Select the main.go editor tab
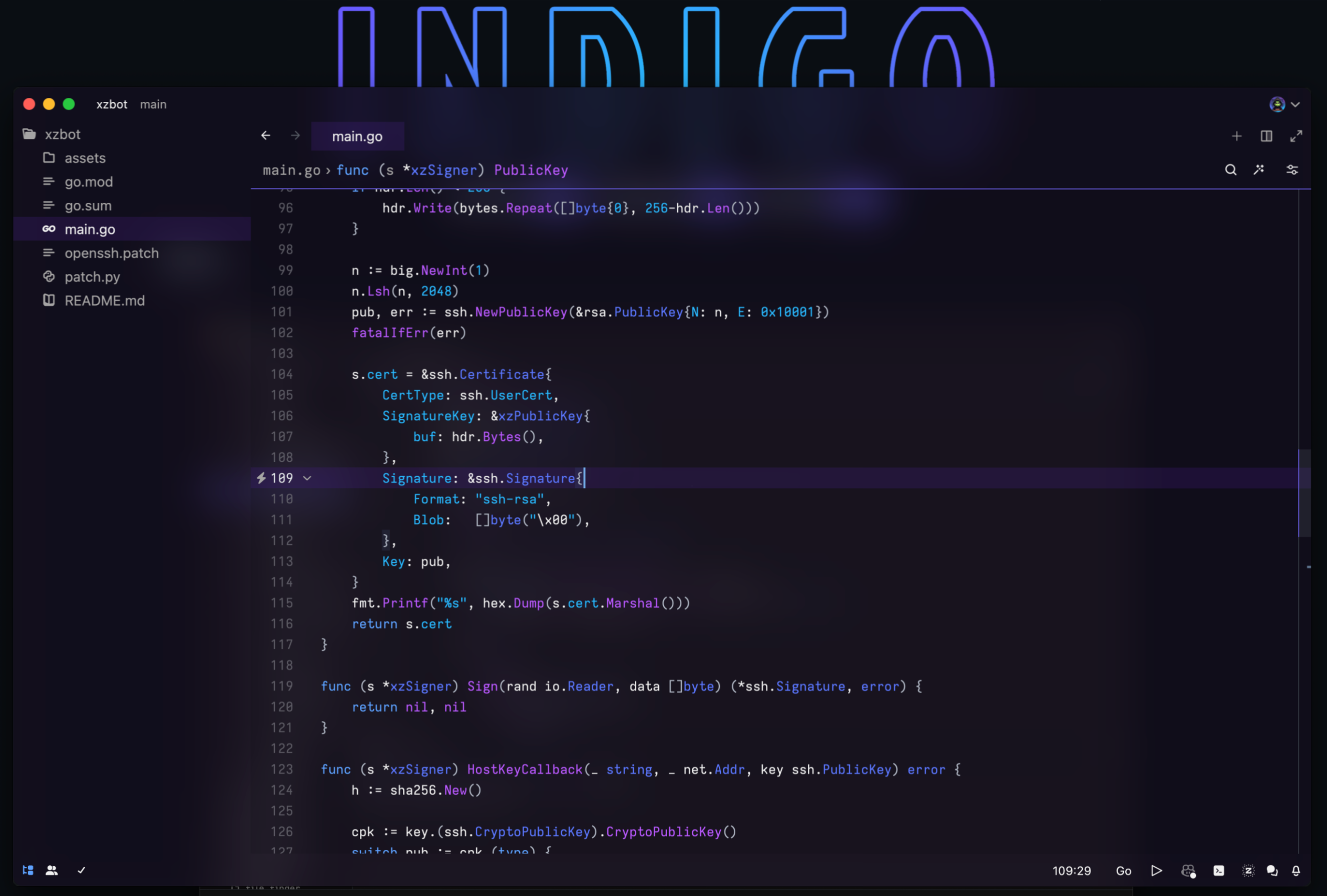Viewport: 1327px width, 896px height. point(357,137)
